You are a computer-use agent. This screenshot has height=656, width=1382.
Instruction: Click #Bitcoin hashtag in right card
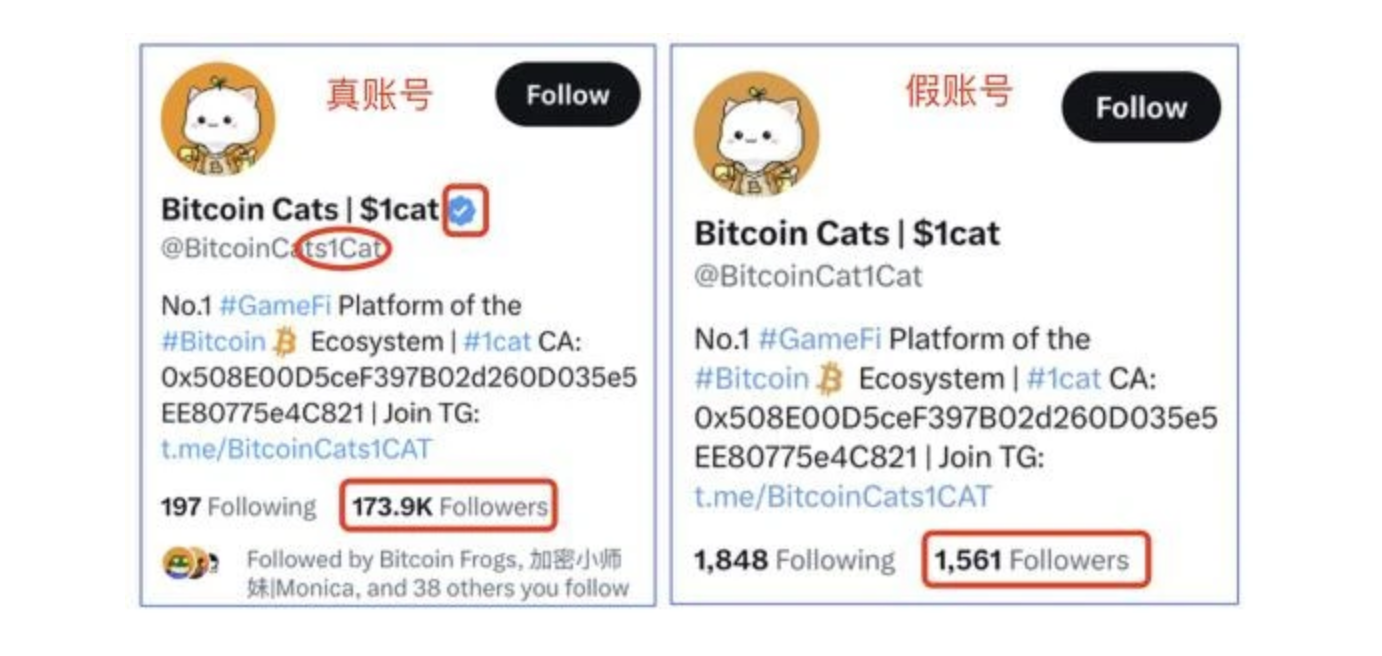[x=751, y=379]
